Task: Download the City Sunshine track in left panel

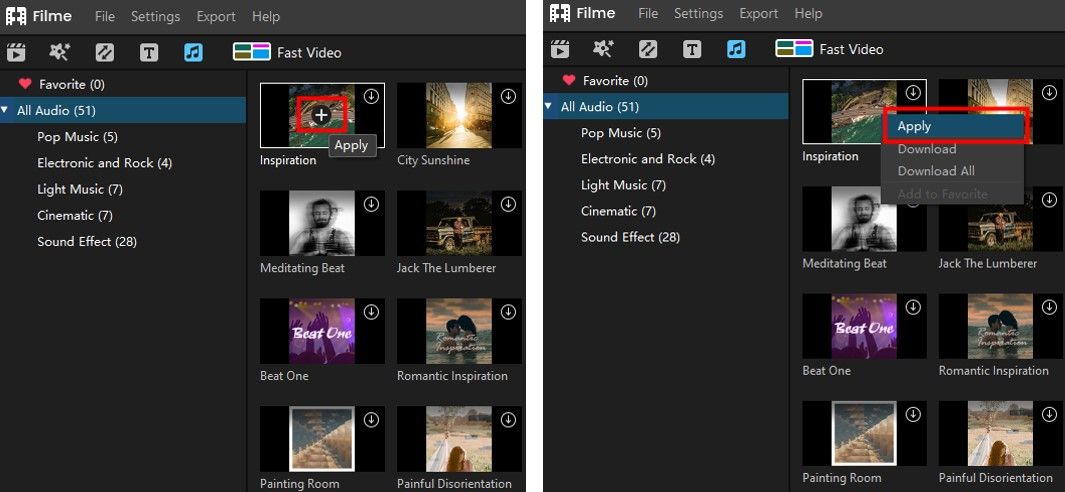Action: click(x=508, y=96)
